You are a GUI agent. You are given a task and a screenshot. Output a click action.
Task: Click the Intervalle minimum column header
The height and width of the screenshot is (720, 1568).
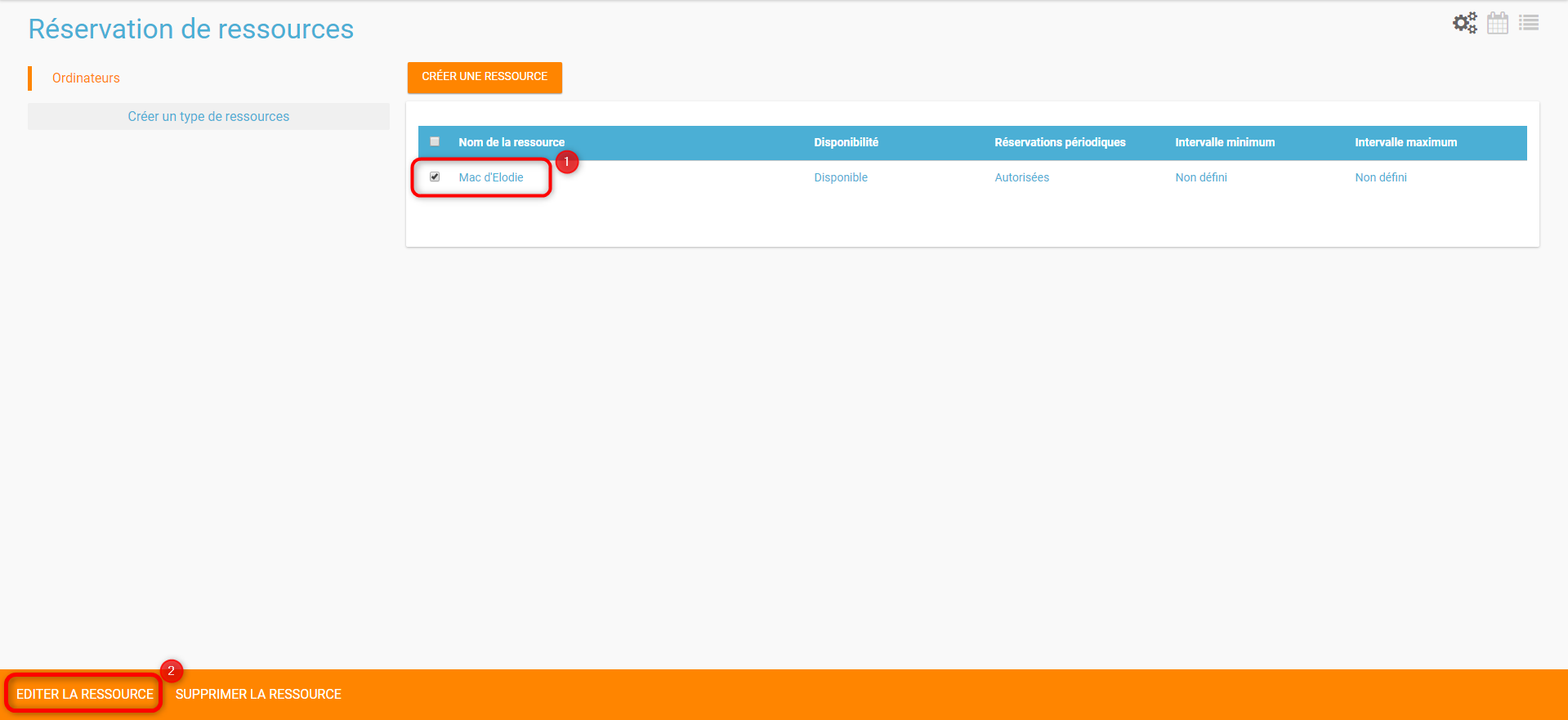[1224, 142]
